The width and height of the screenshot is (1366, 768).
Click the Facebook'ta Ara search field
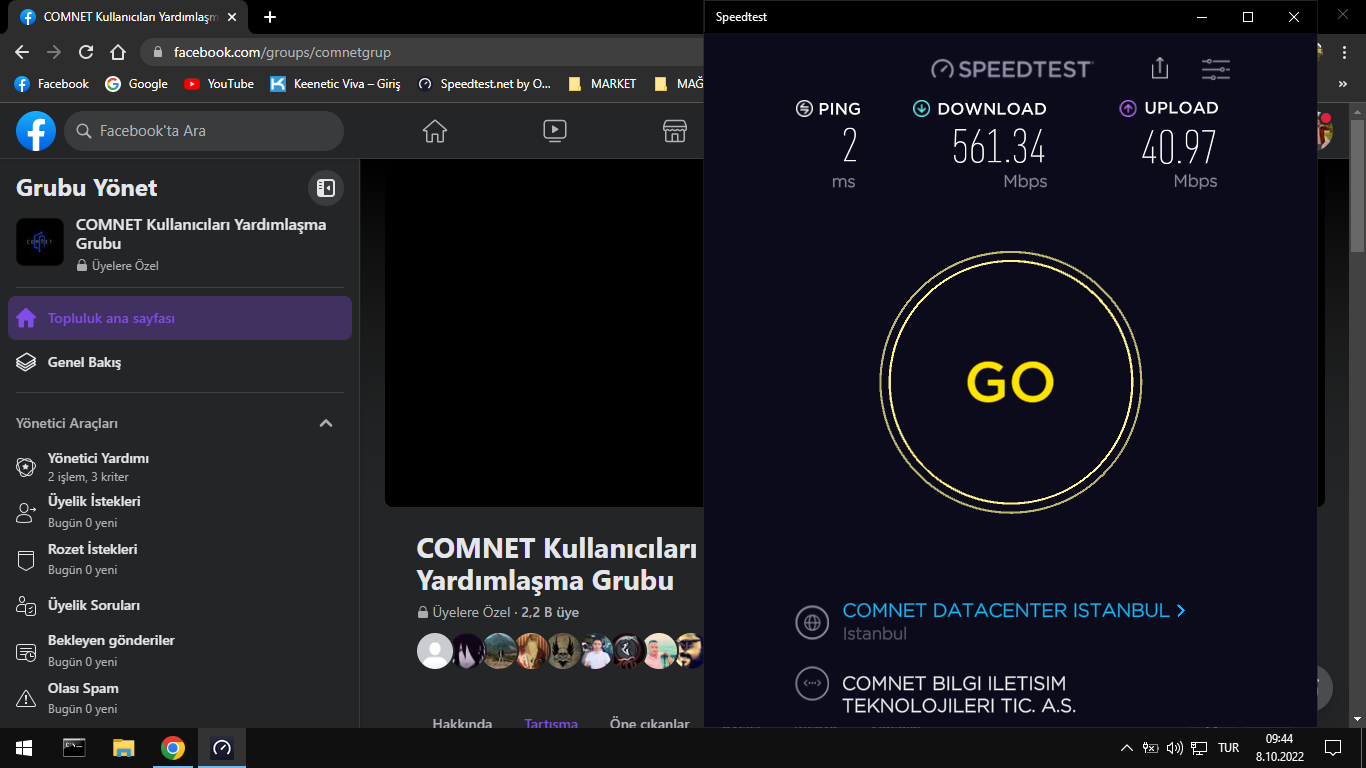coord(204,131)
